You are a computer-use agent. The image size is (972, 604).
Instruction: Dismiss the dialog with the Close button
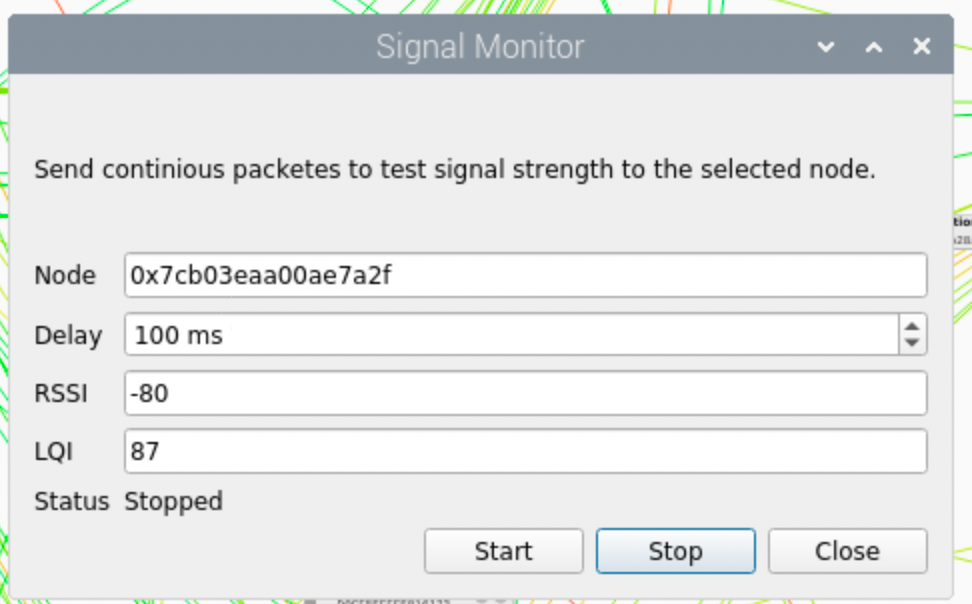click(847, 551)
